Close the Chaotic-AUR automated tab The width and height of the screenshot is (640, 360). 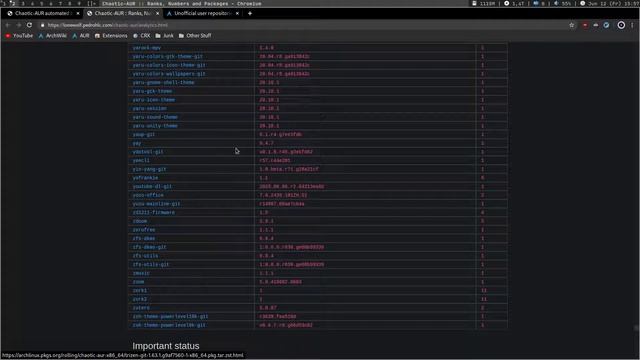[x=78, y=13]
